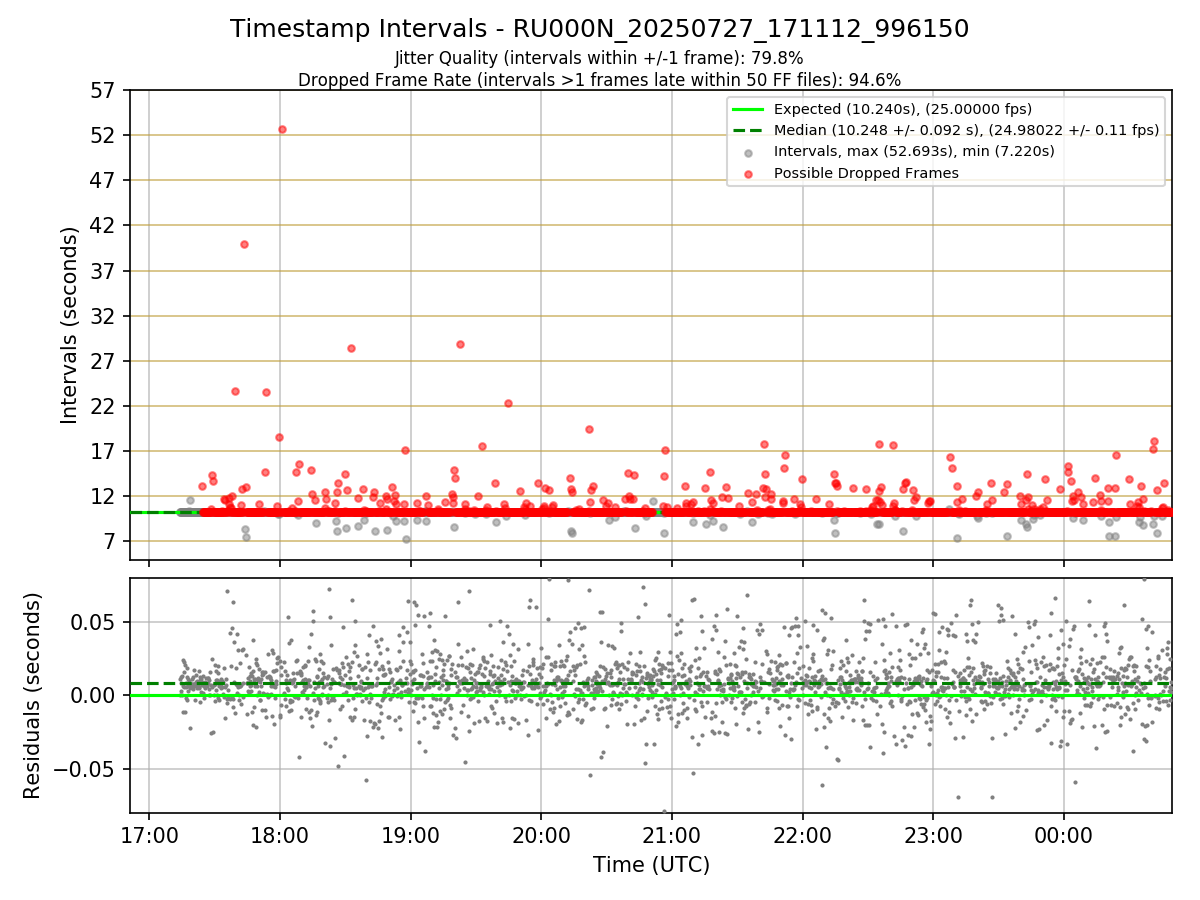
Task: Click the red legend marker for dropped frames
Action: 749,173
